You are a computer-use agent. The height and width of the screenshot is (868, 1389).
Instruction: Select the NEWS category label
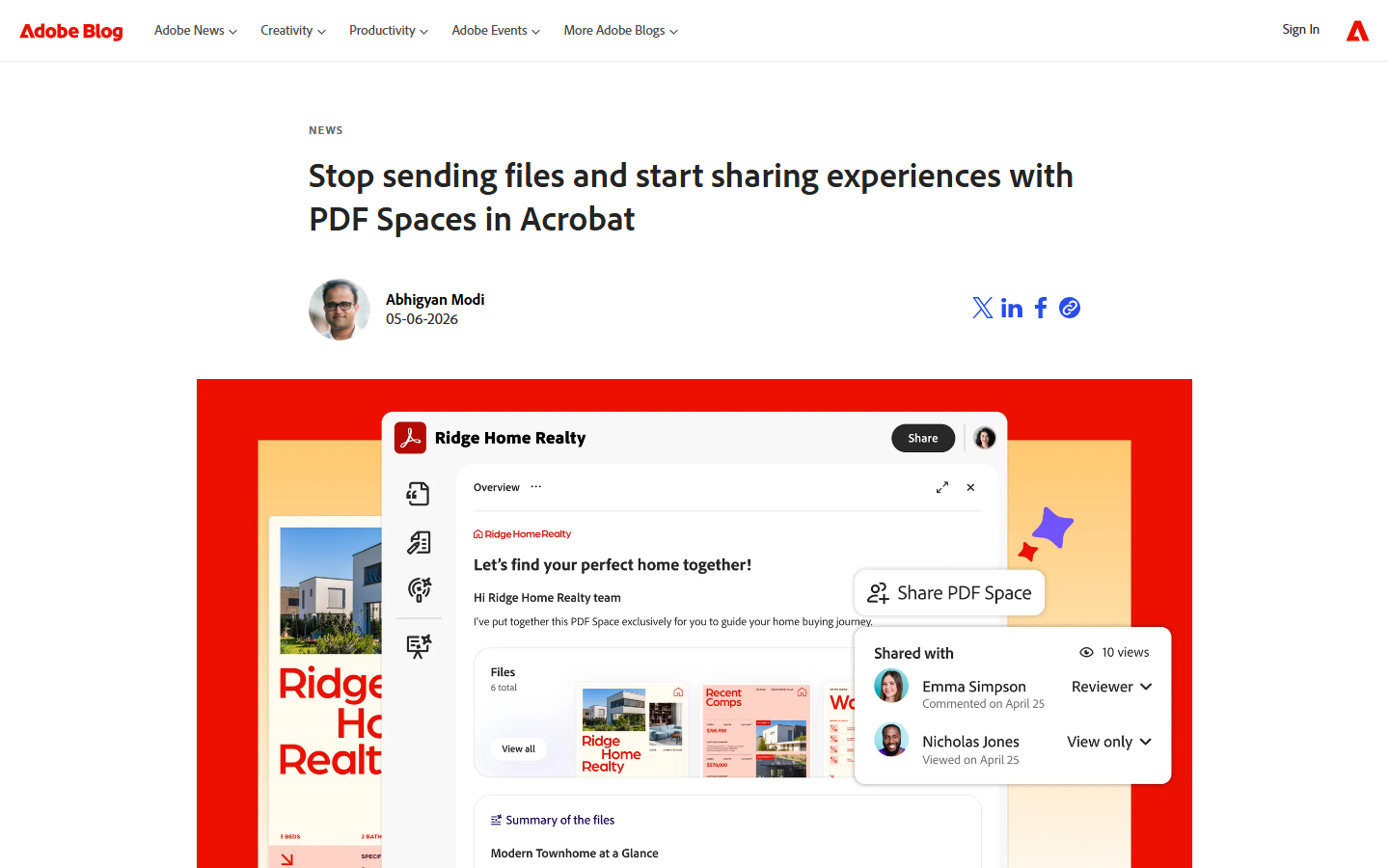(x=326, y=130)
